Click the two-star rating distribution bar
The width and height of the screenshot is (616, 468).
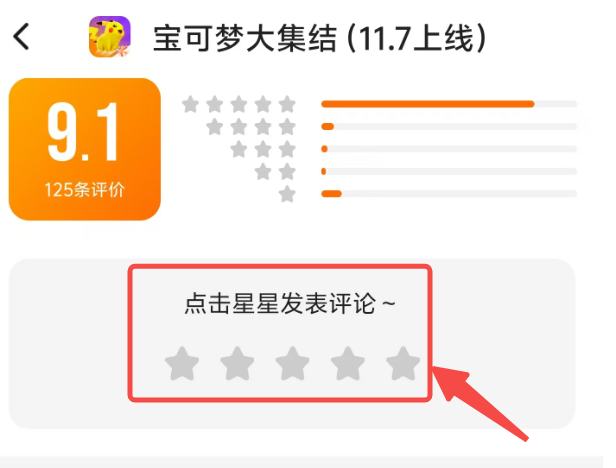pos(449,171)
